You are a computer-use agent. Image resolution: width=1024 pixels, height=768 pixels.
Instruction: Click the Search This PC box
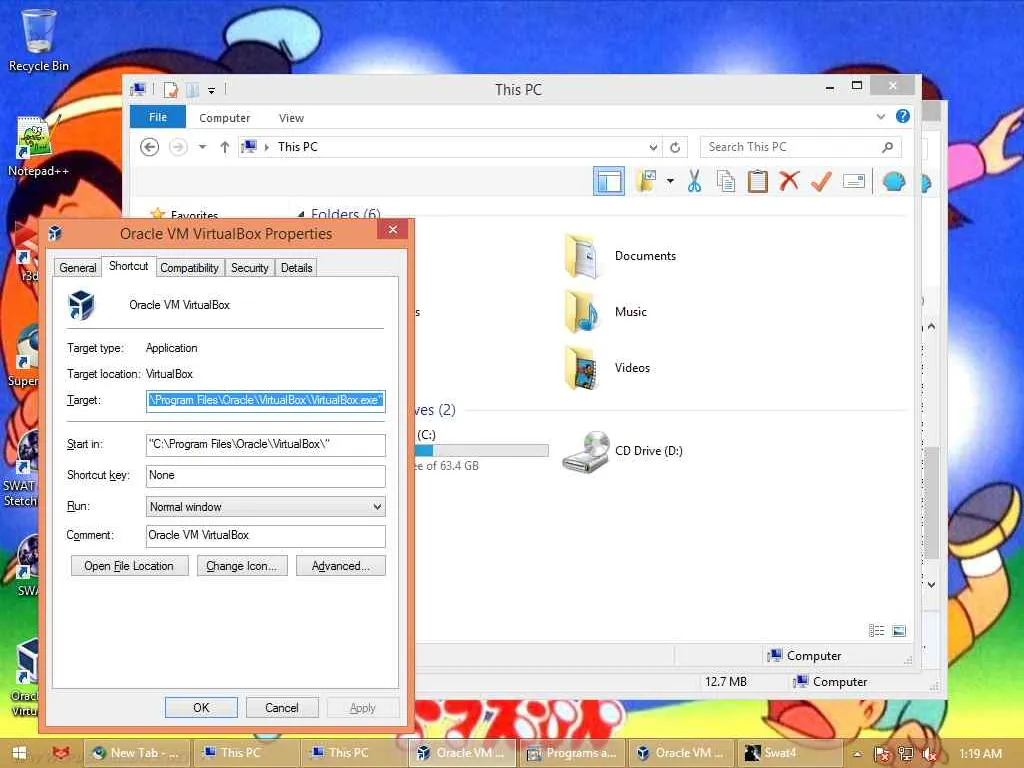[x=801, y=147]
